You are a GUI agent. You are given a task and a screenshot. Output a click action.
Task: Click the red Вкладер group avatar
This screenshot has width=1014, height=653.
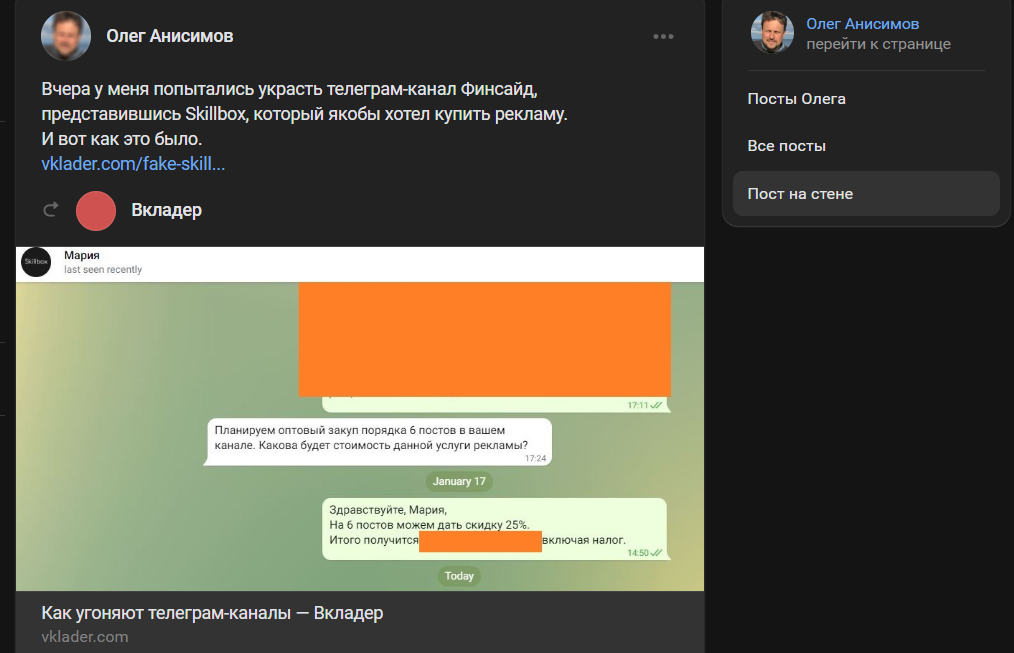96,211
